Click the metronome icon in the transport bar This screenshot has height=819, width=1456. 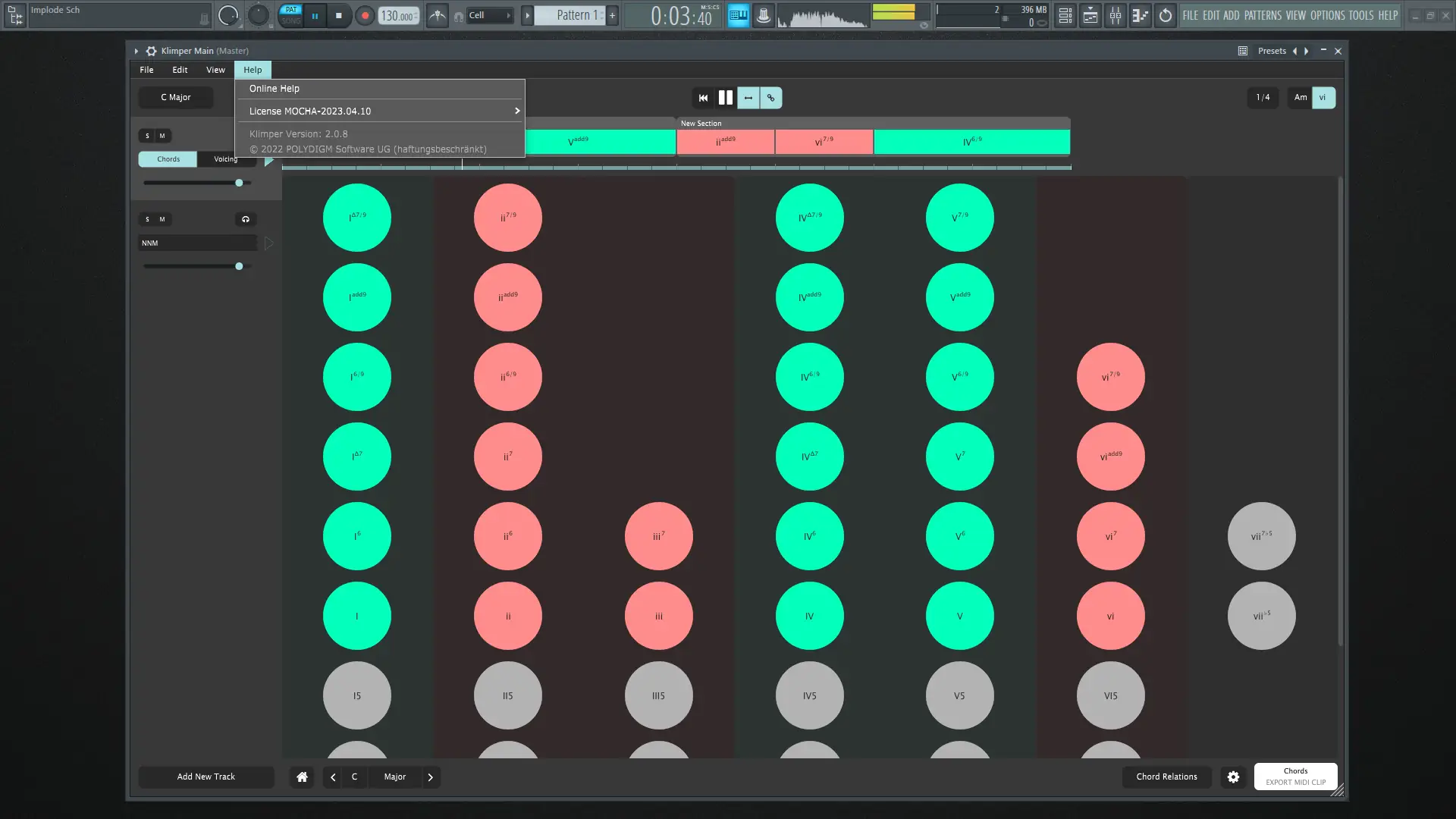coord(438,14)
